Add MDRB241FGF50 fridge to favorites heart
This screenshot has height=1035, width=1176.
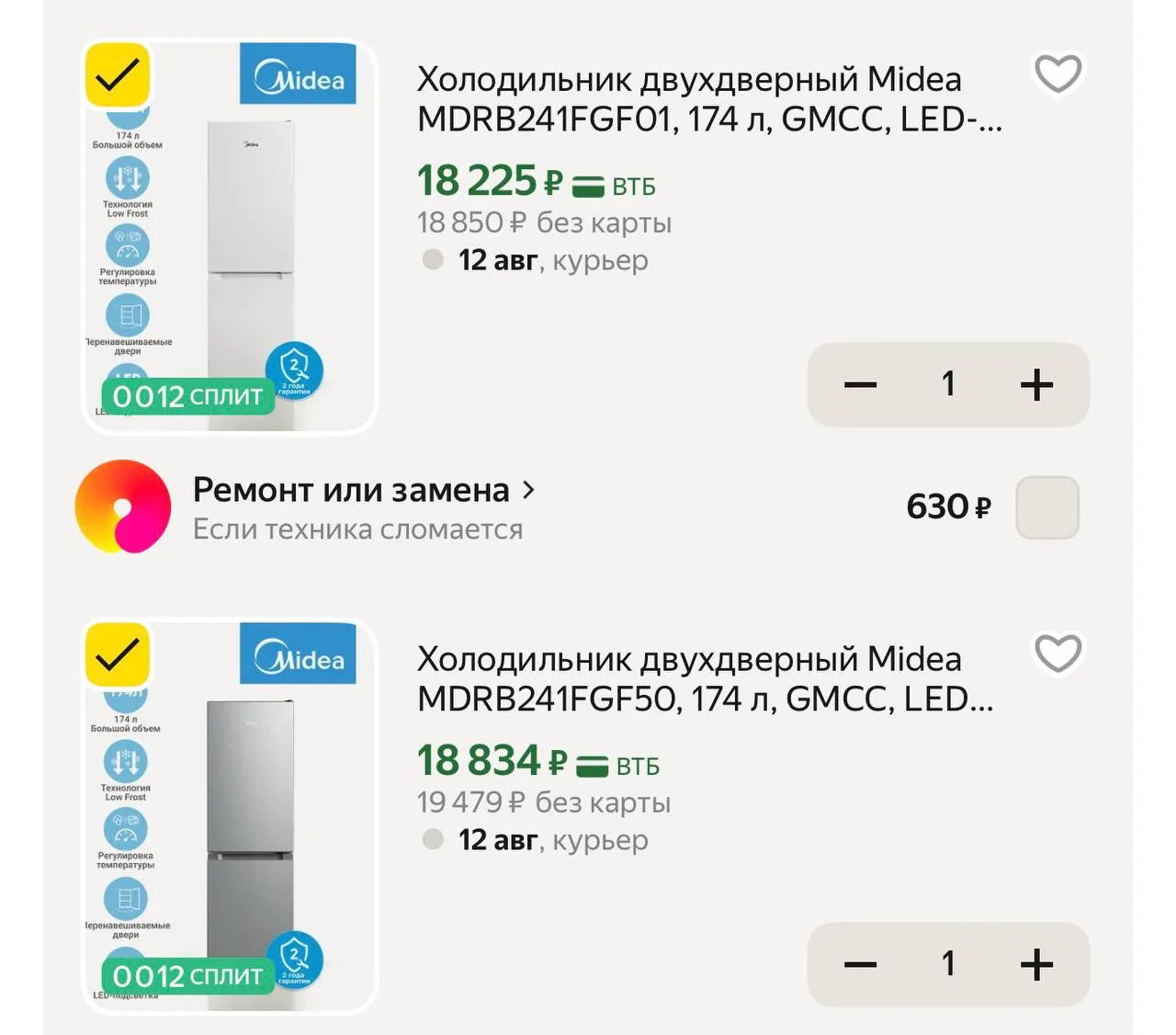(1057, 654)
